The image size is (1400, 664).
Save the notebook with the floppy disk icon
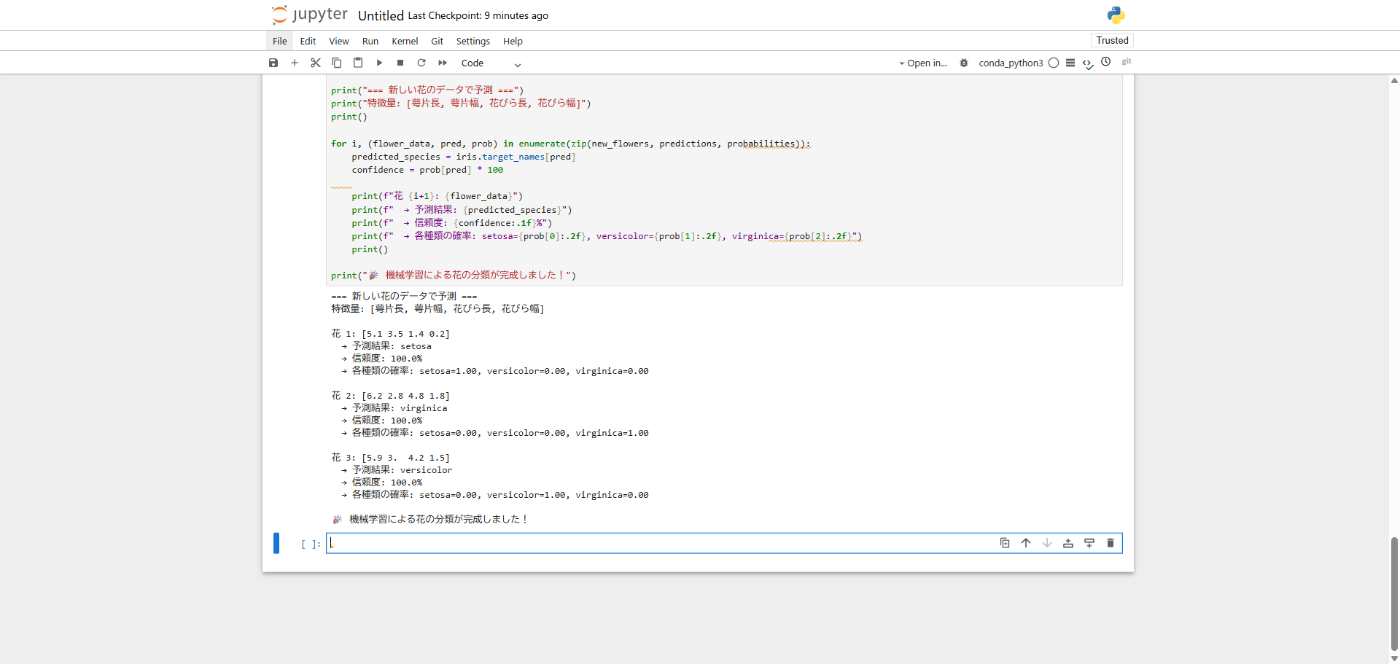pyautogui.click(x=274, y=63)
